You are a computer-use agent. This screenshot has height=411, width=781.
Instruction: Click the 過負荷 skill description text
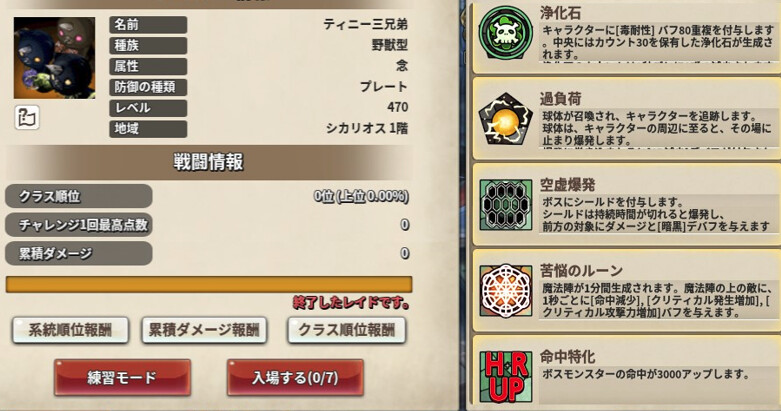click(x=656, y=129)
